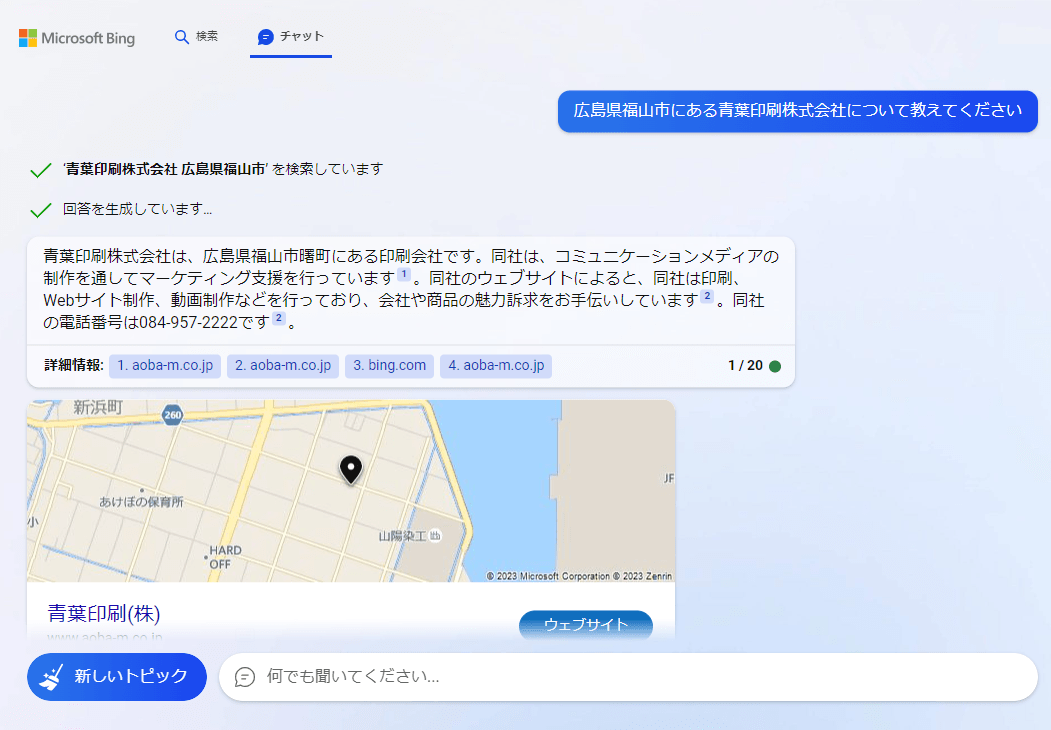
Task: Click the 新しいトピック button
Action: click(117, 677)
